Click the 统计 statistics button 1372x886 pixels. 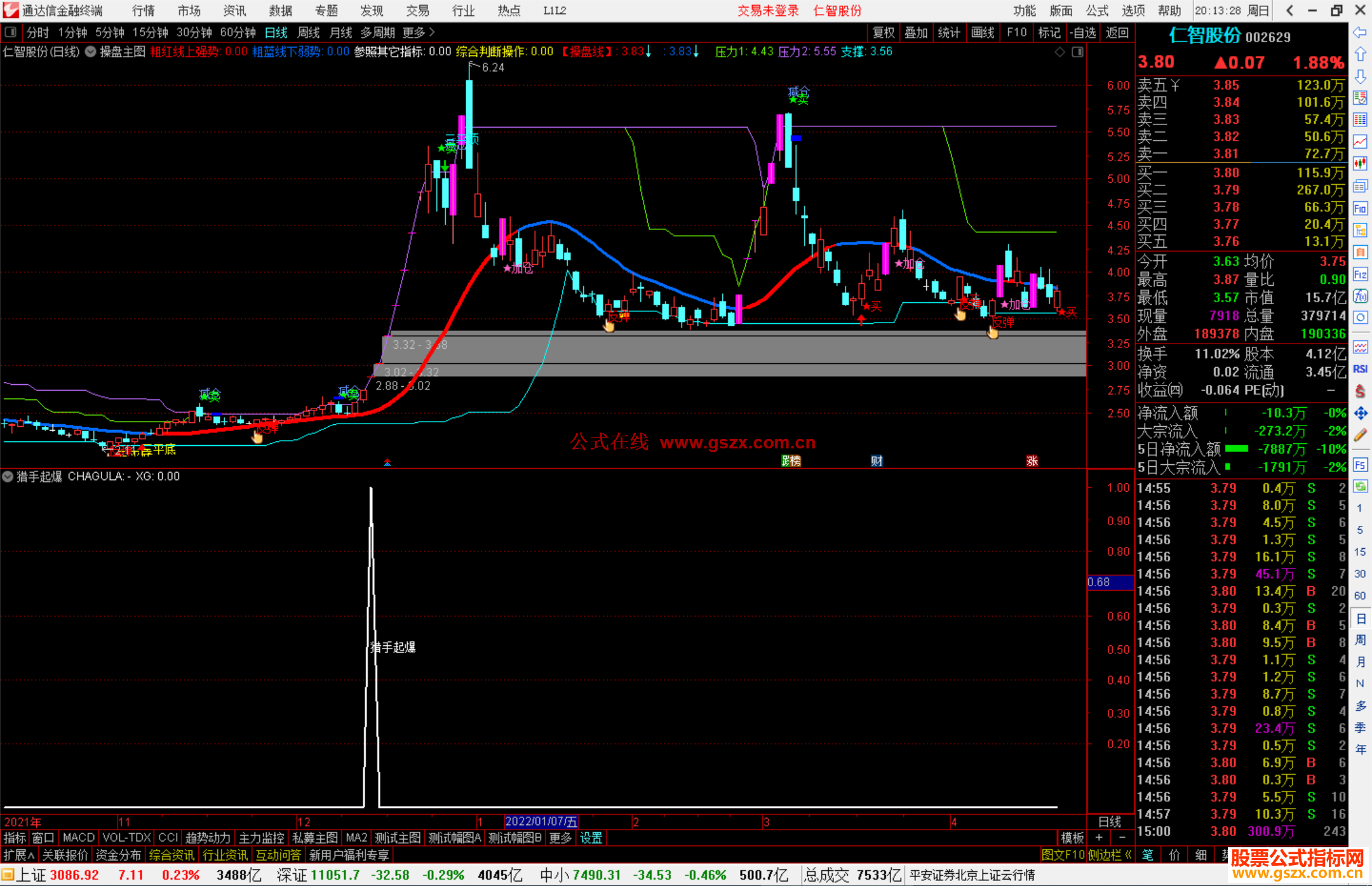950,32
